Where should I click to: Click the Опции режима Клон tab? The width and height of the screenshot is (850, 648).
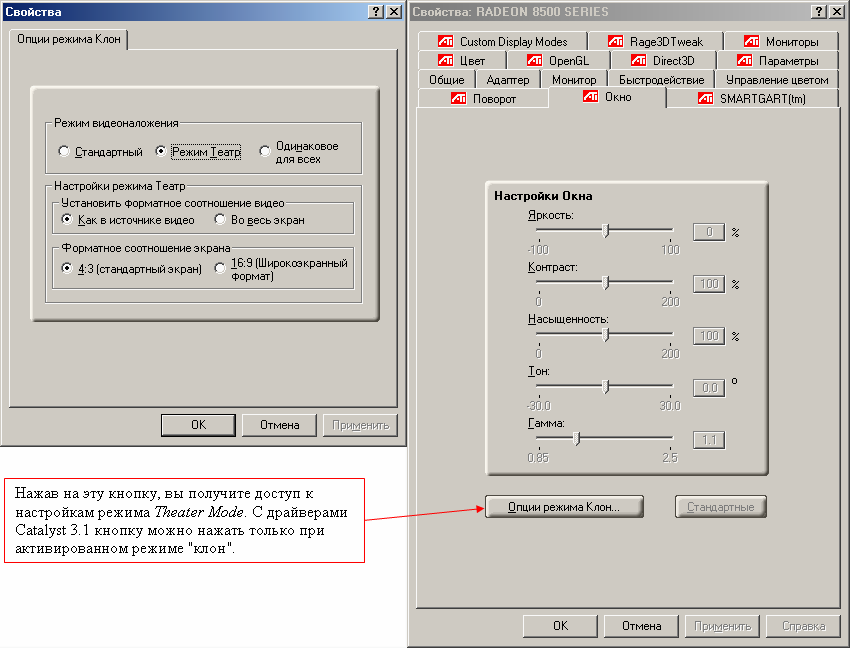click(x=68, y=39)
